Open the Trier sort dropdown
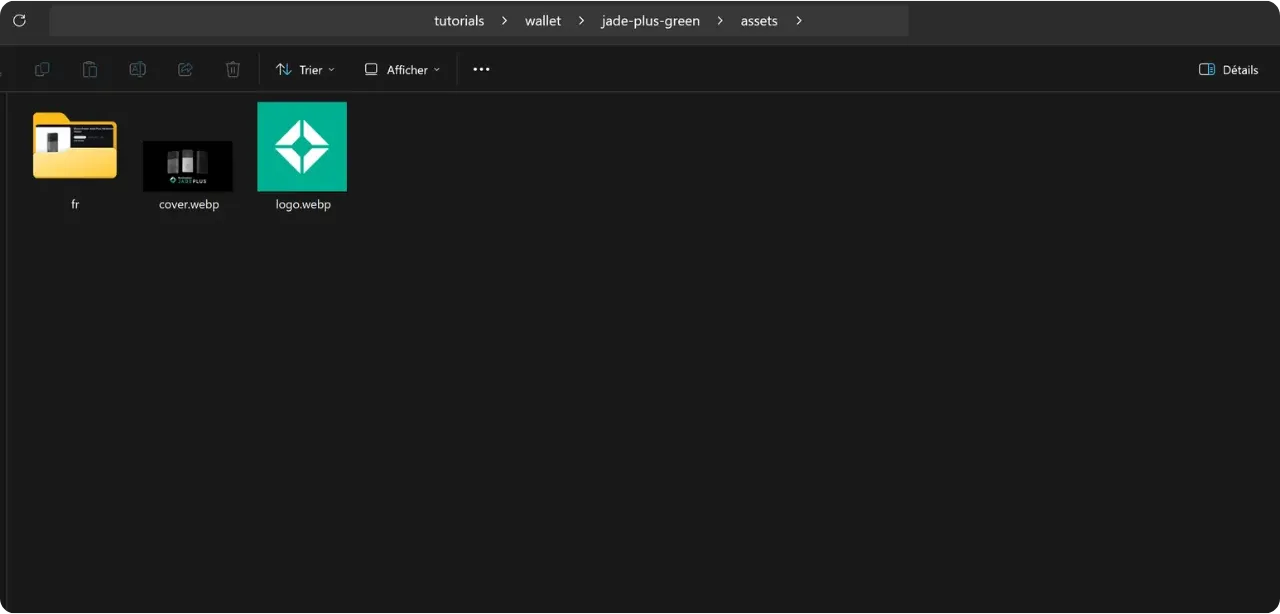This screenshot has height=614, width=1280. tap(305, 70)
